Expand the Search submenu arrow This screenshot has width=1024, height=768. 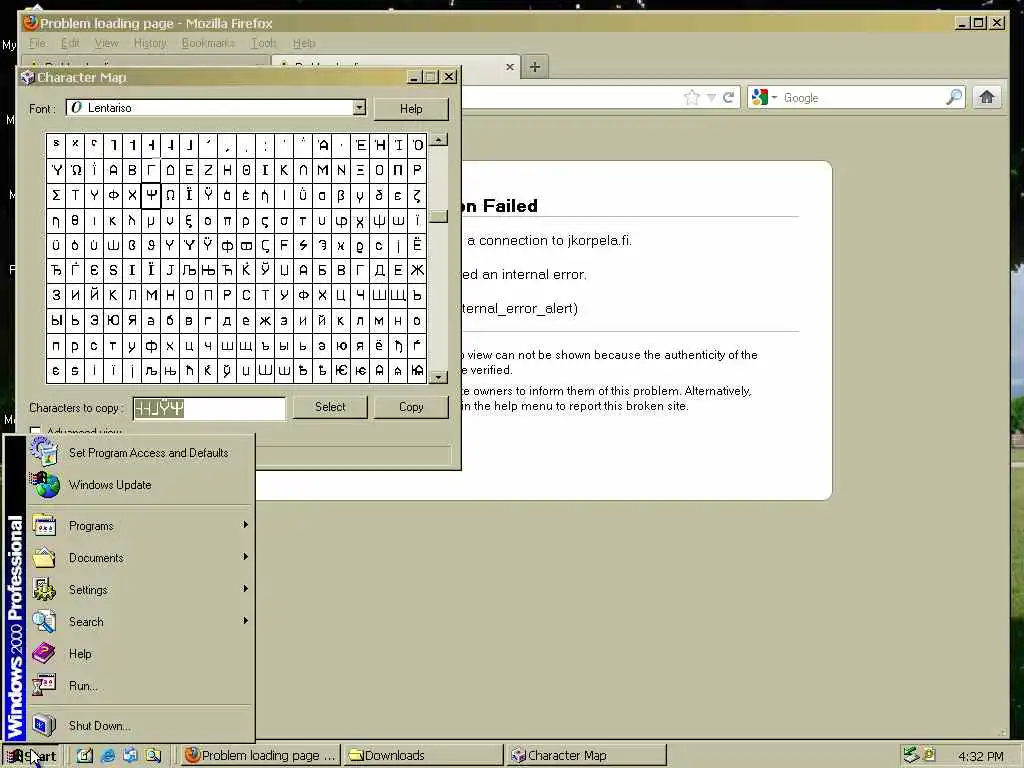click(x=246, y=620)
